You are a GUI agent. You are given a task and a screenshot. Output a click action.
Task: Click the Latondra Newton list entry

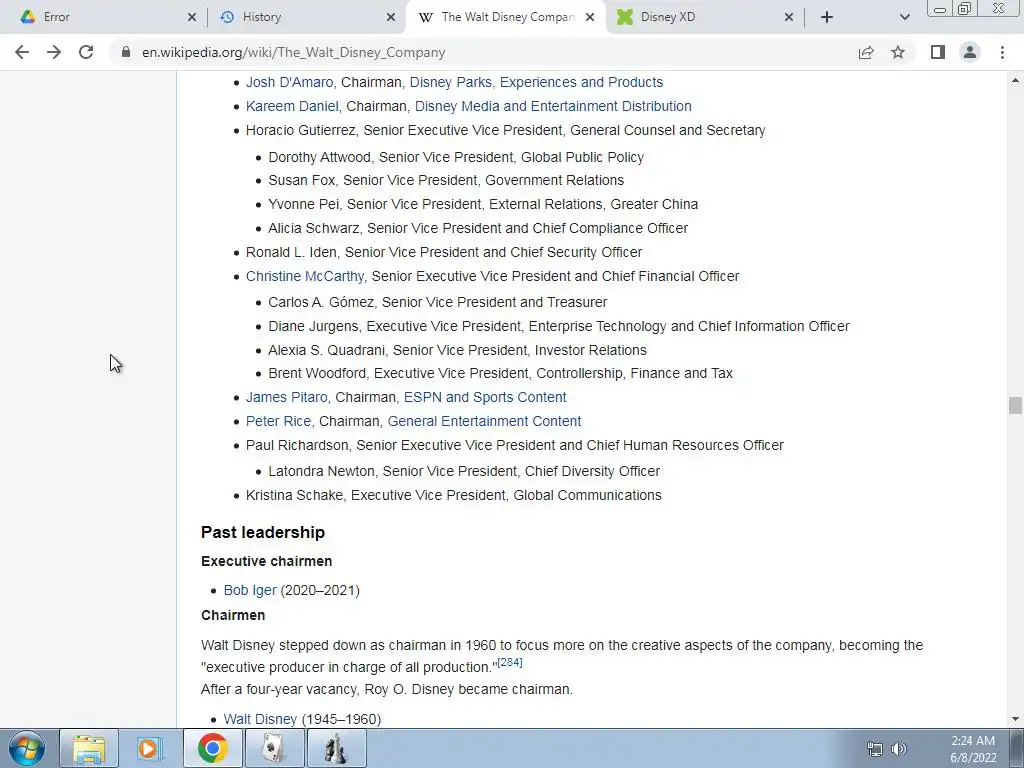464,472
